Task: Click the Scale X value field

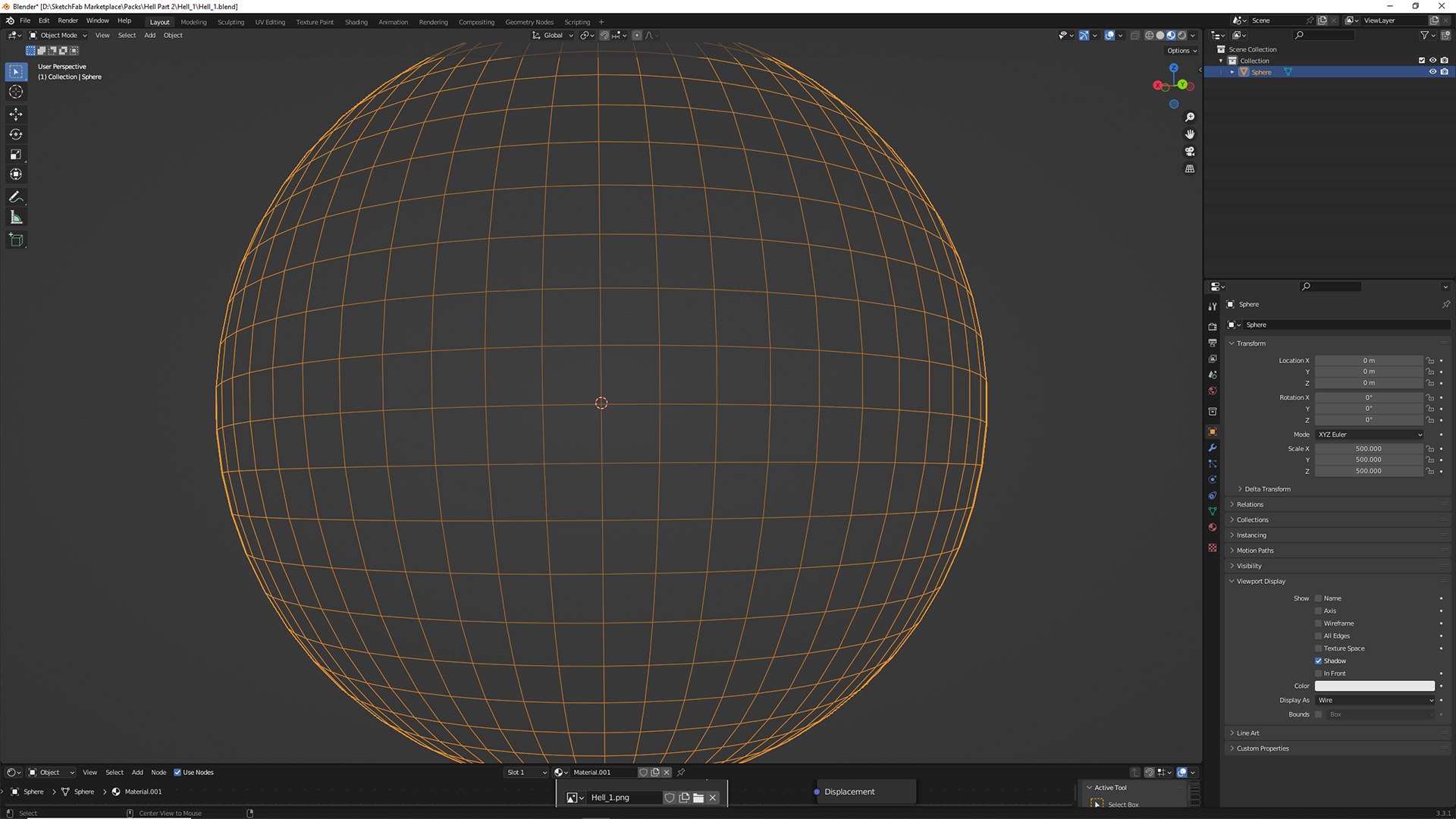Action: coord(1368,449)
